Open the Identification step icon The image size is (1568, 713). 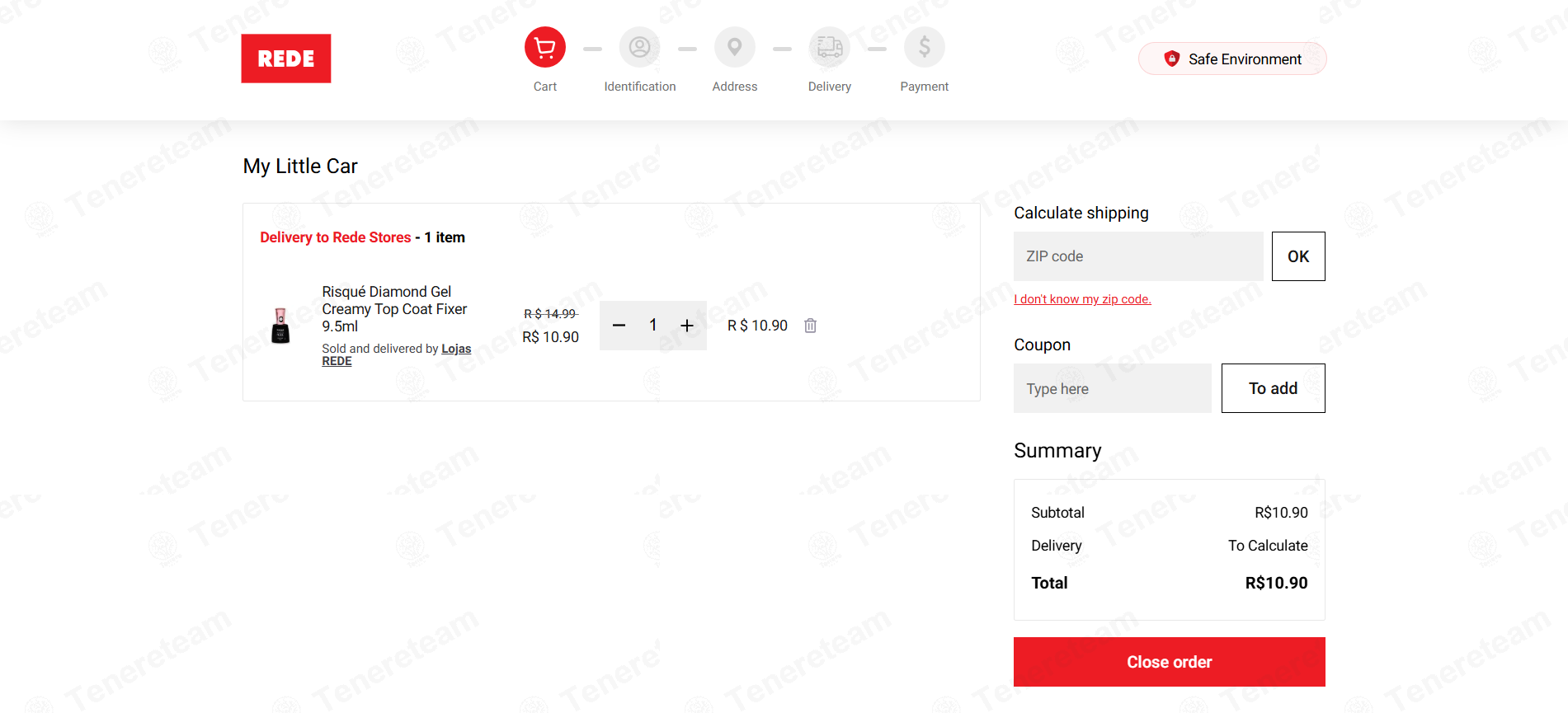click(640, 48)
